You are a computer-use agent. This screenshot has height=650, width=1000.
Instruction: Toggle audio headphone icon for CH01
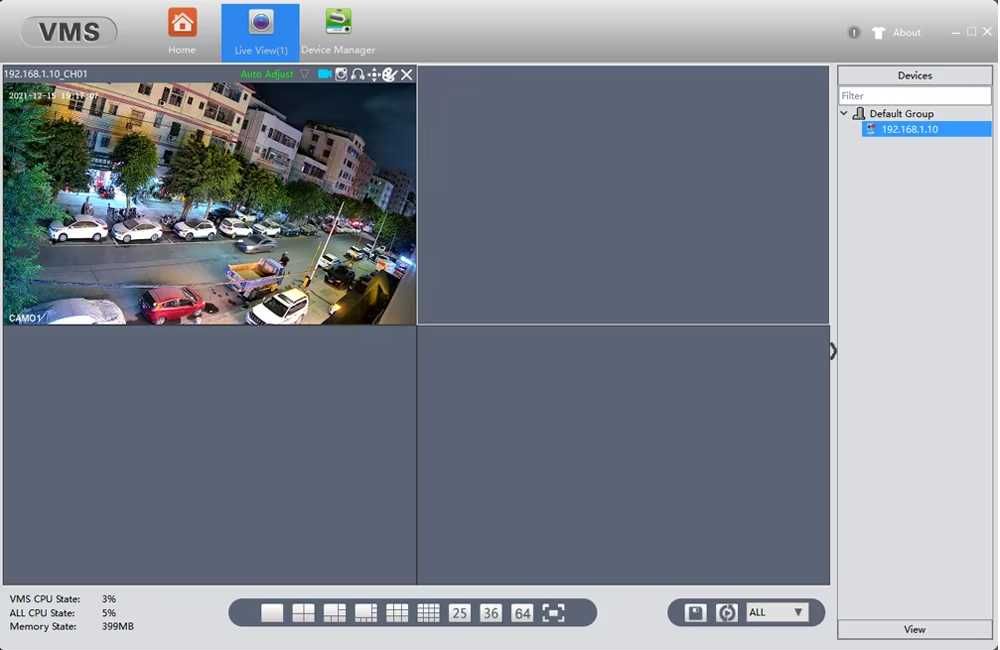(x=358, y=74)
